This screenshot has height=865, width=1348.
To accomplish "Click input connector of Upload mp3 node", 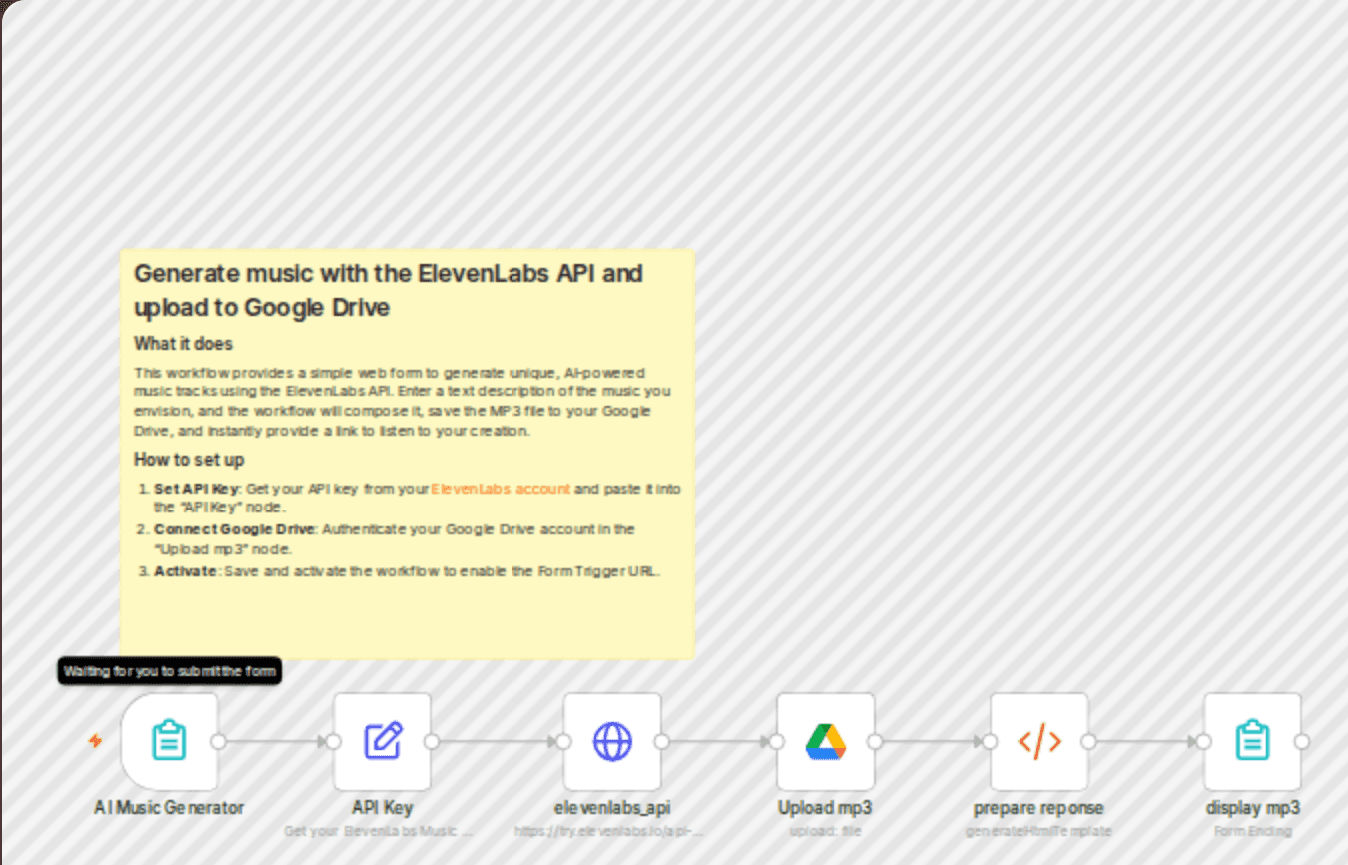I will pos(777,742).
